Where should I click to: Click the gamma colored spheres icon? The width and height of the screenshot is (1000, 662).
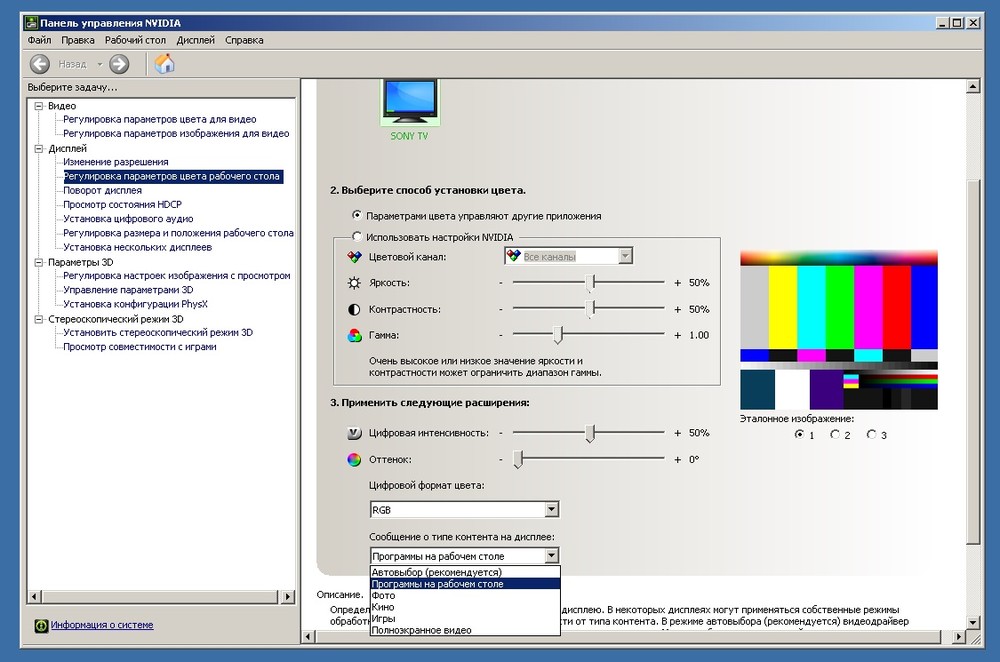pos(354,335)
